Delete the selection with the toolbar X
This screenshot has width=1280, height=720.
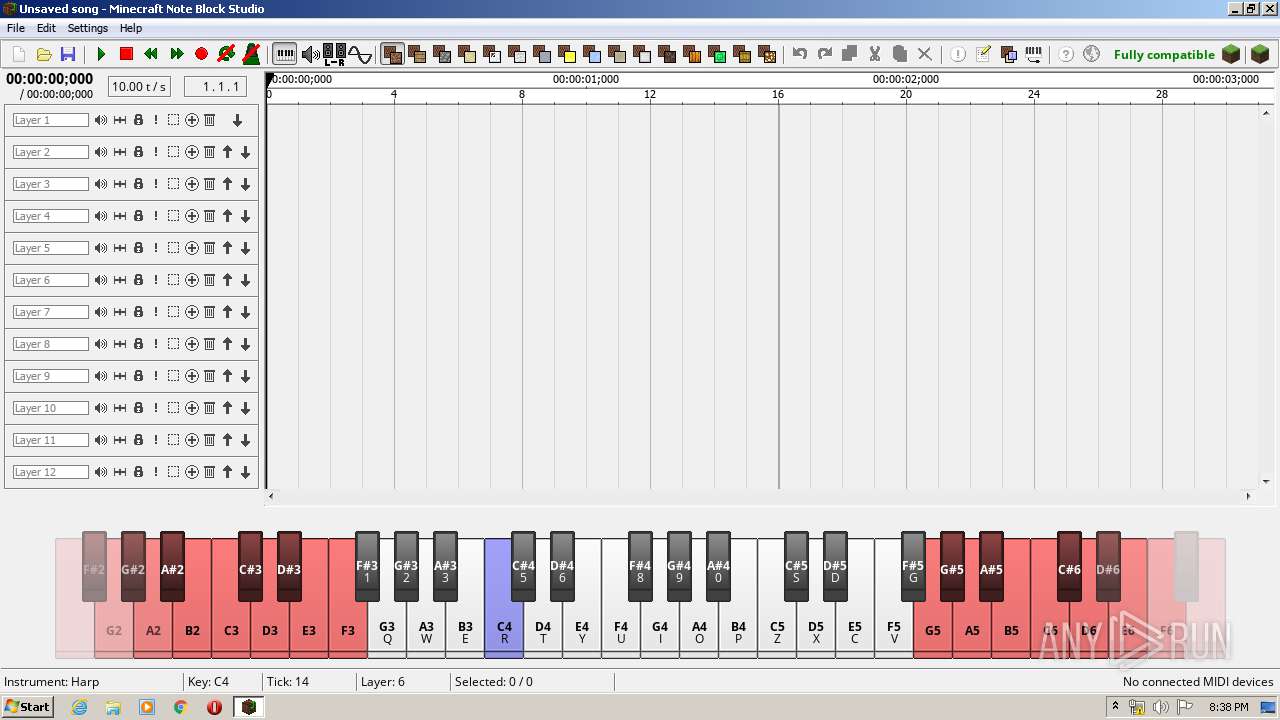tap(925, 54)
